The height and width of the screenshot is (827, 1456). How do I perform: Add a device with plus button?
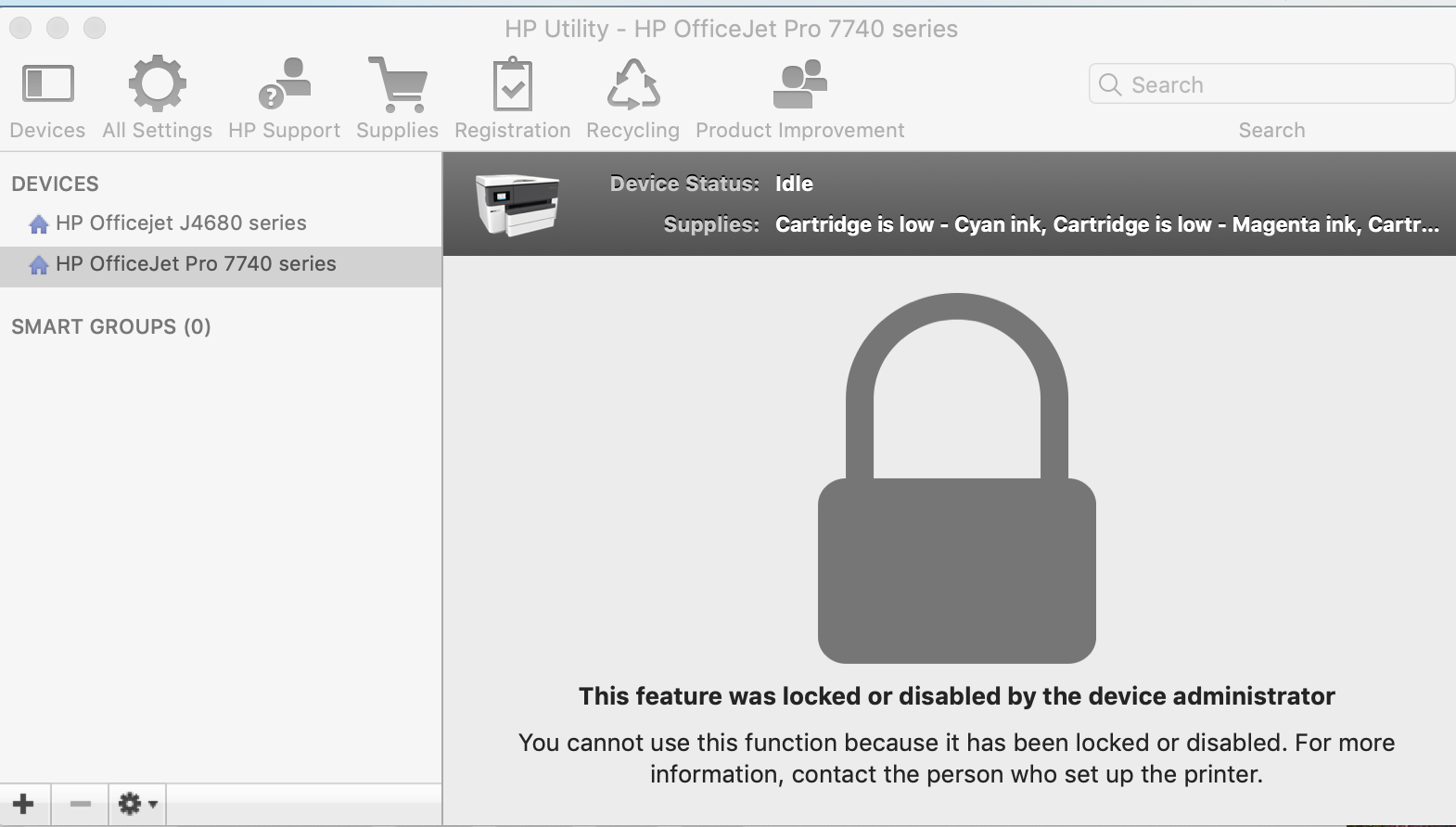point(24,804)
